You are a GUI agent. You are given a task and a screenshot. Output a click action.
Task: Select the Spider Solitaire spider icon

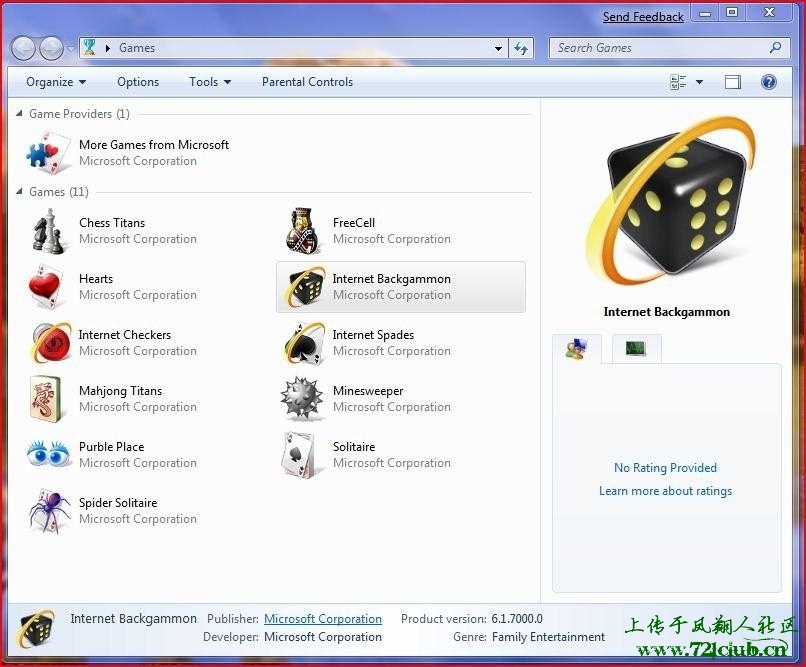[49, 512]
